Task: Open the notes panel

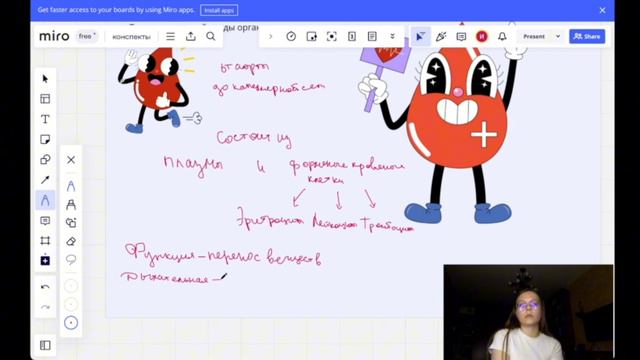Action: coord(372,36)
